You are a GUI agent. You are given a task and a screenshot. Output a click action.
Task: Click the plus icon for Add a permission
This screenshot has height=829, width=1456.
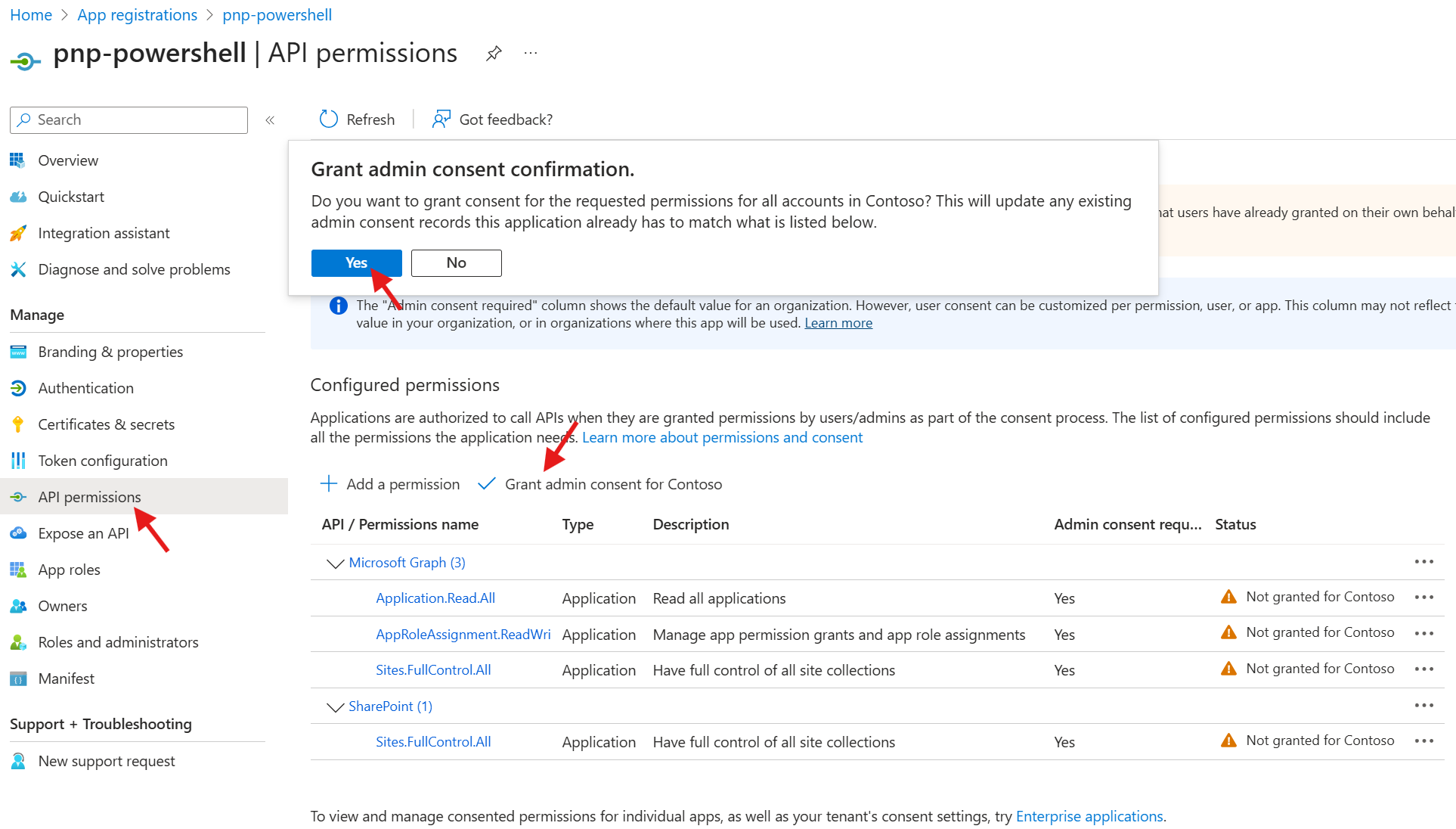coord(329,484)
